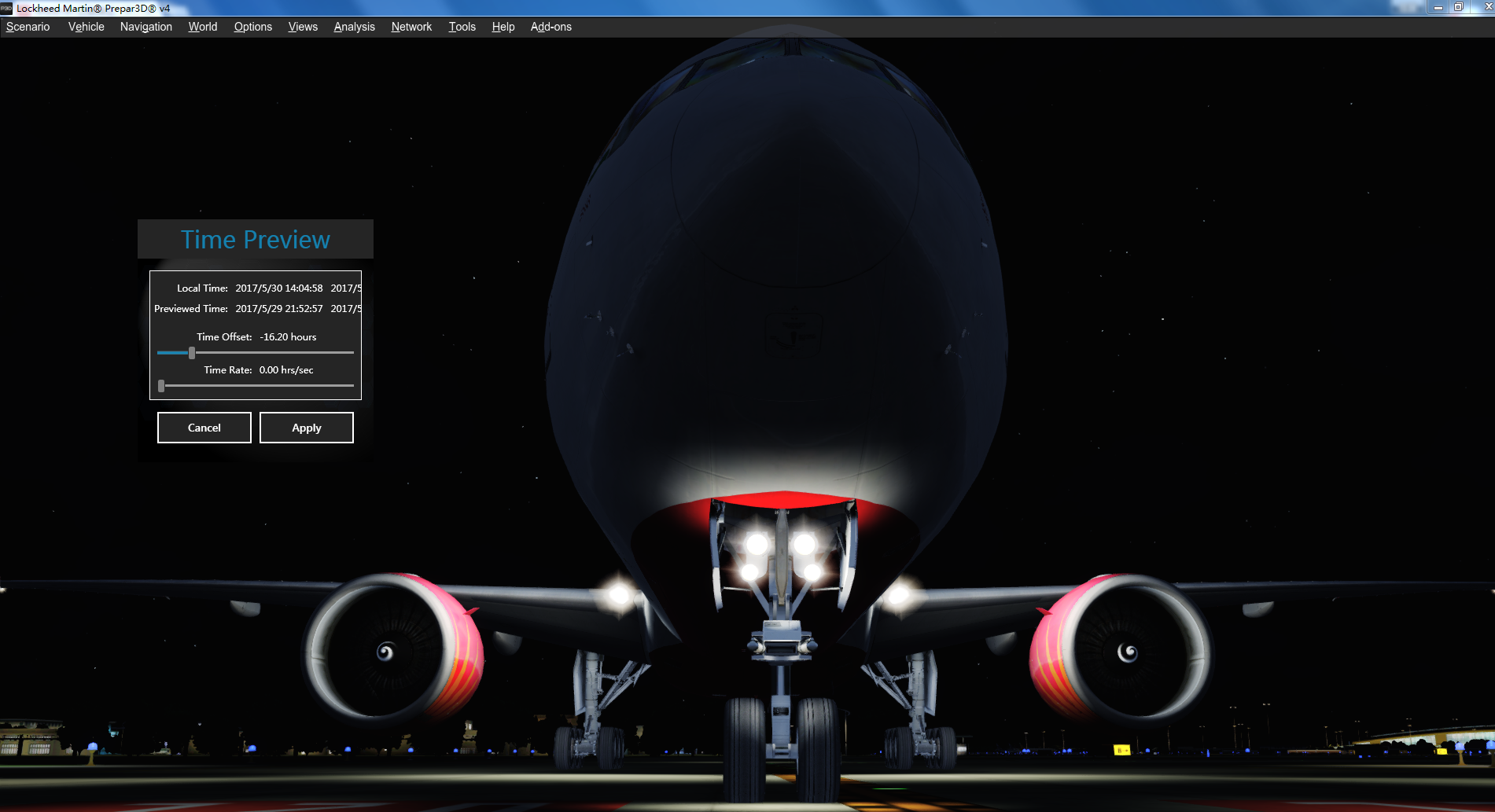Click Apply in Time Preview
The image size is (1495, 812).
coord(307,428)
